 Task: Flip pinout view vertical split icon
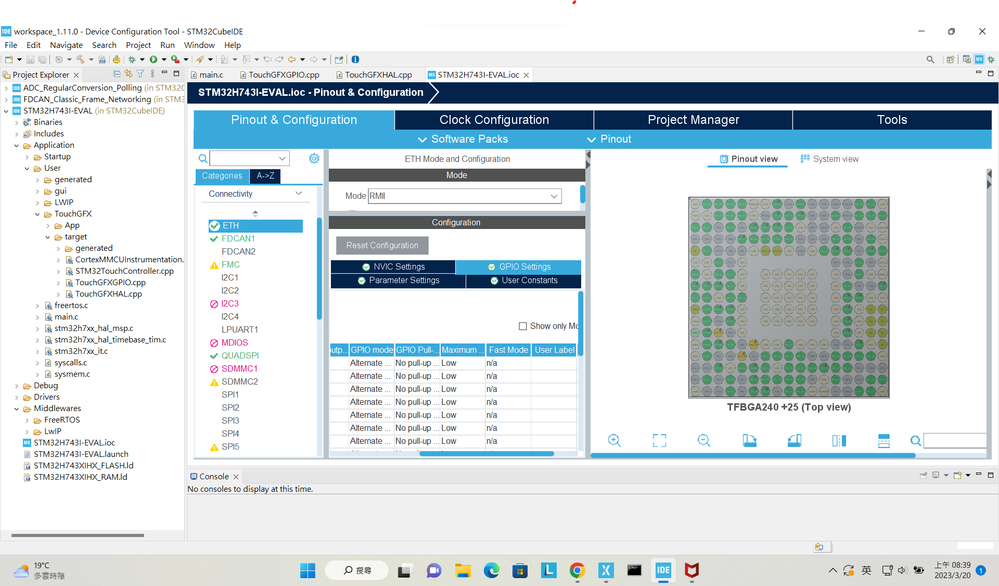click(839, 440)
